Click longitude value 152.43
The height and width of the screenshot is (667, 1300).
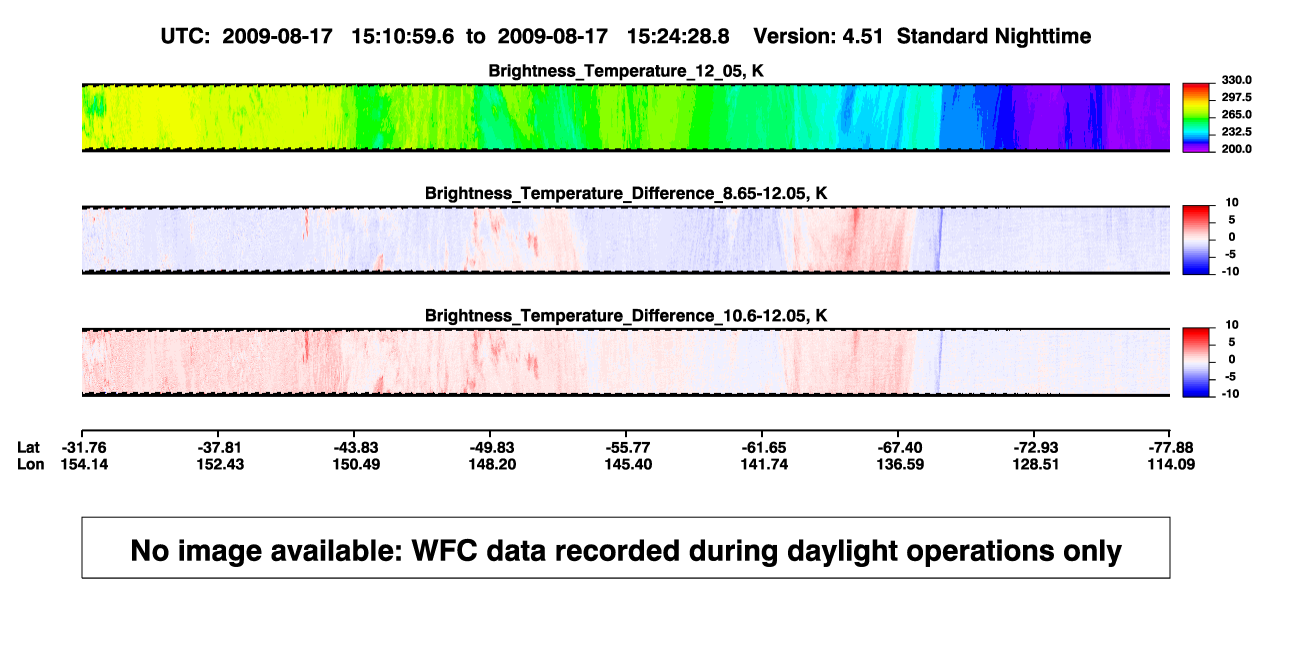219,464
